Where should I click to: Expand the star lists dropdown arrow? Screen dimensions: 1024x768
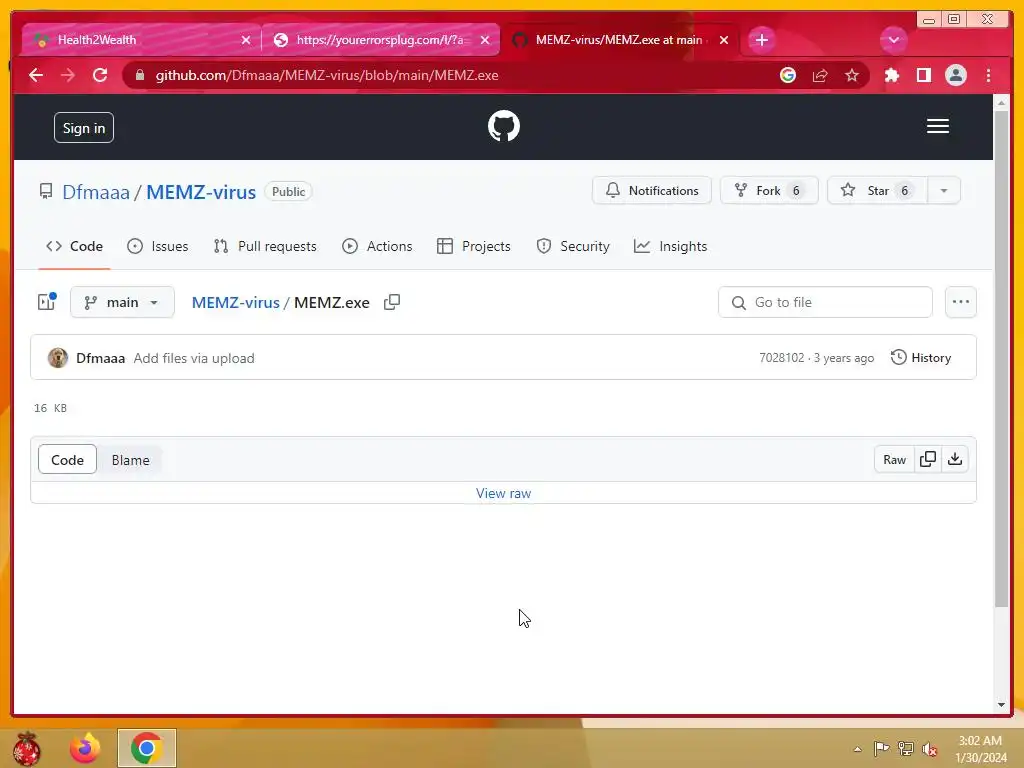coord(944,191)
